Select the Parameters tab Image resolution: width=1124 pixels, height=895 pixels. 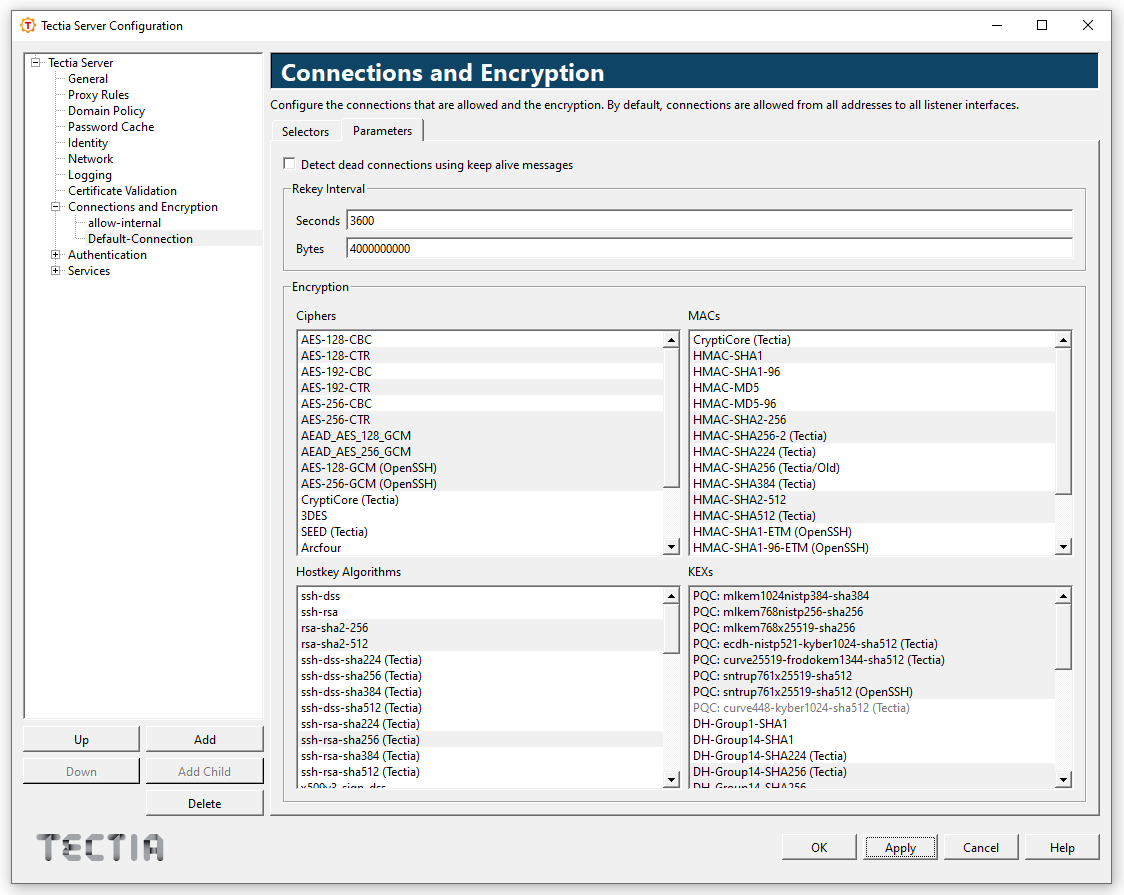(x=382, y=130)
